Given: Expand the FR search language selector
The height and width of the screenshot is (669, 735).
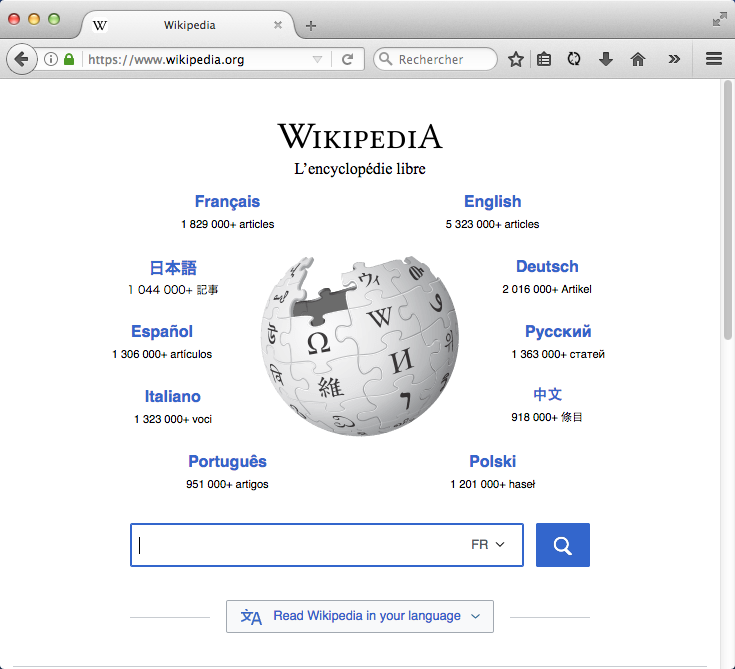Looking at the screenshot, I should (x=488, y=545).
